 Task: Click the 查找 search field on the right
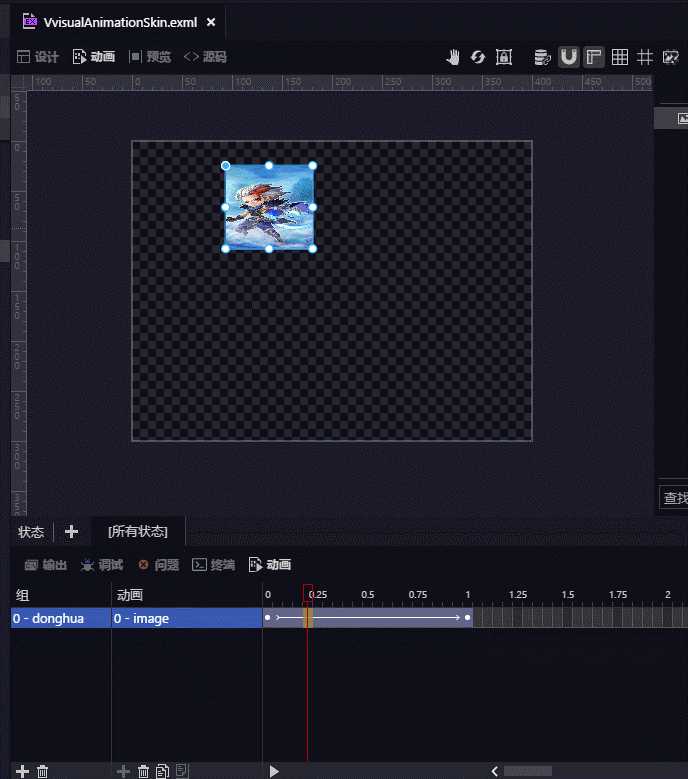pyautogui.click(x=674, y=497)
